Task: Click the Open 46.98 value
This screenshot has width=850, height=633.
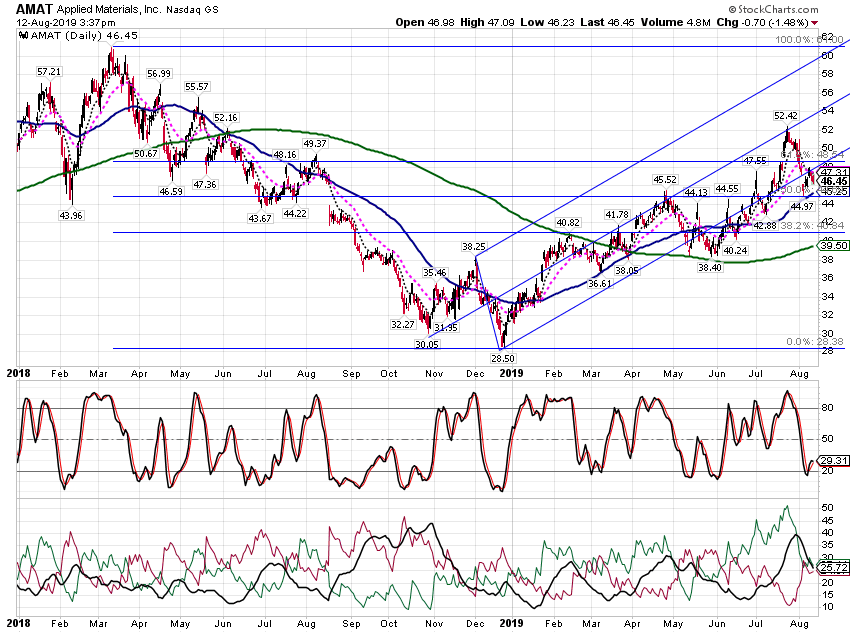Action: coord(424,22)
